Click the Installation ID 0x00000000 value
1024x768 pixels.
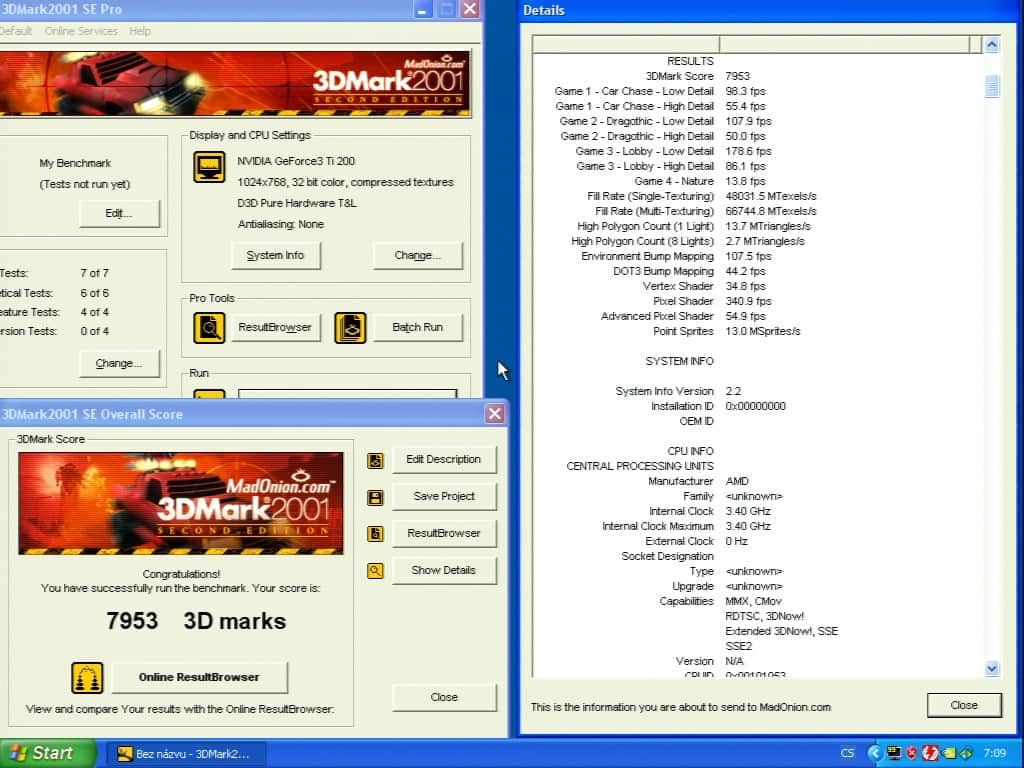coord(756,406)
